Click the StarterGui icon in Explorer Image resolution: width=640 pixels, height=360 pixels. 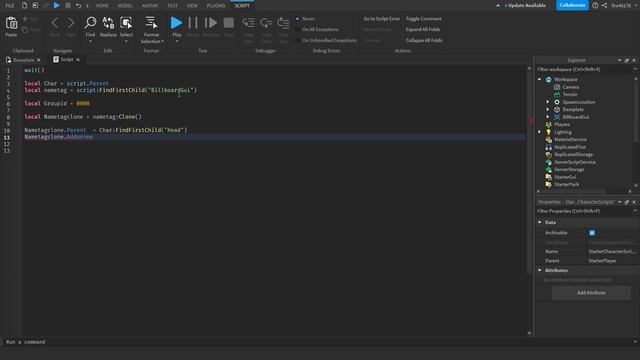[x=549, y=177]
